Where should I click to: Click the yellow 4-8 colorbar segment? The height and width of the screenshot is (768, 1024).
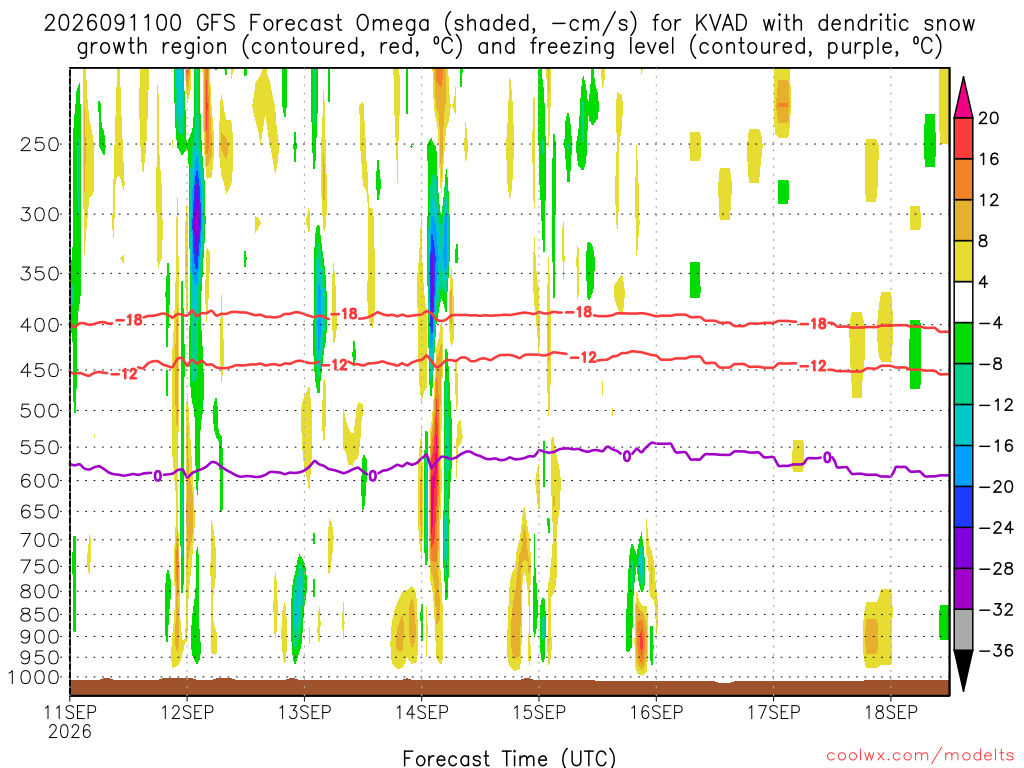(x=963, y=261)
